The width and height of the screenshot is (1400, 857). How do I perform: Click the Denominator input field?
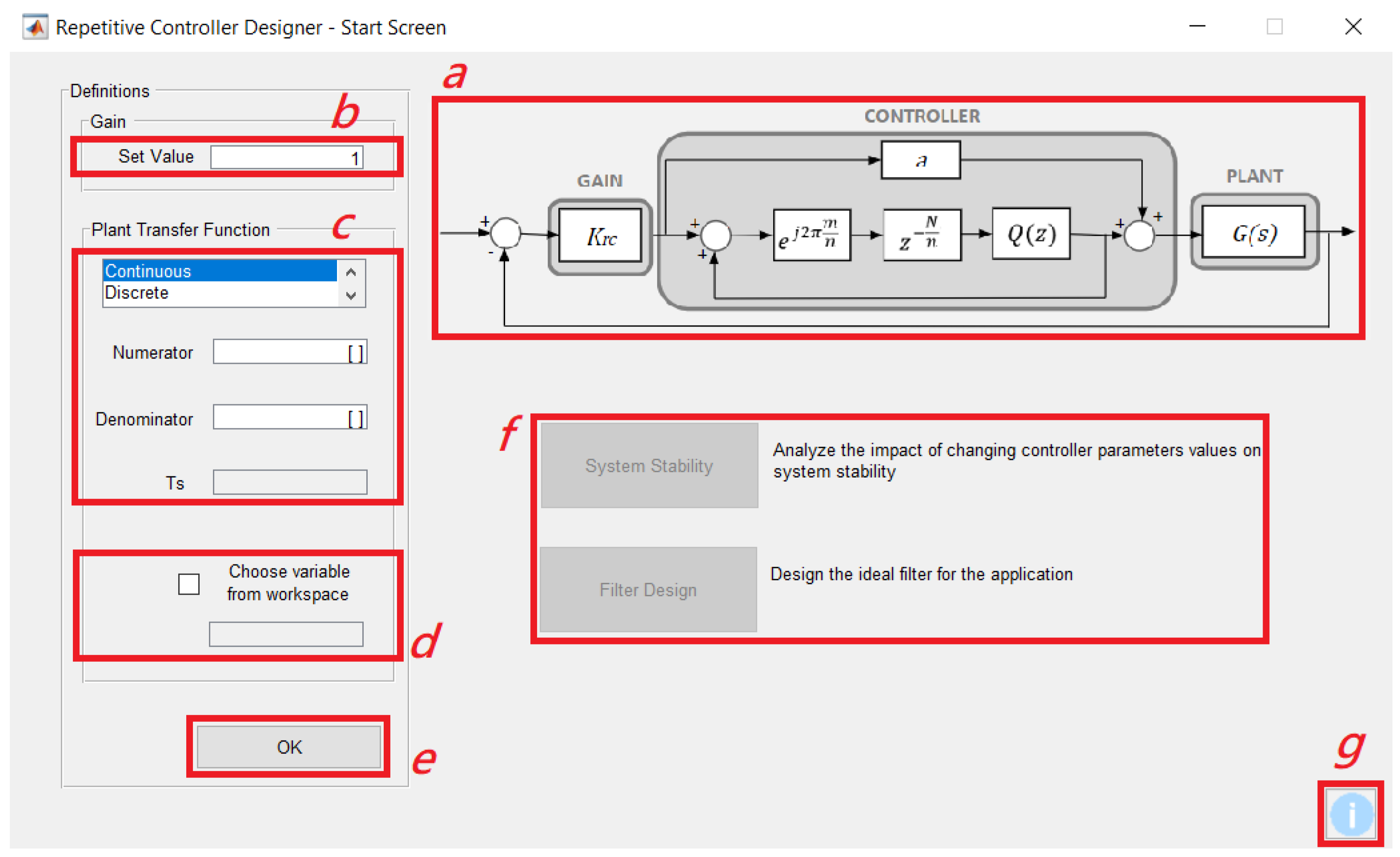289,418
